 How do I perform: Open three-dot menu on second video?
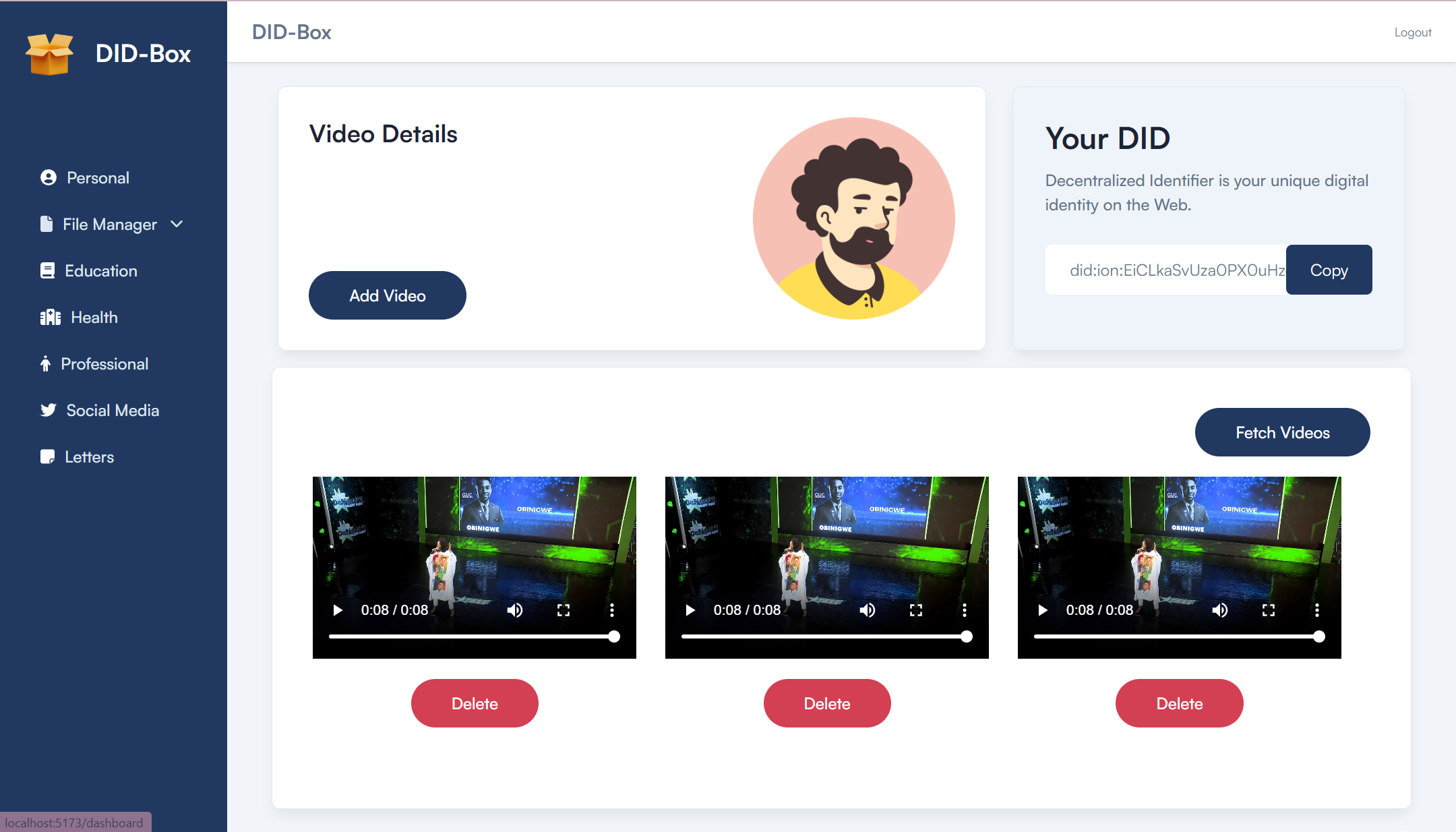point(965,610)
